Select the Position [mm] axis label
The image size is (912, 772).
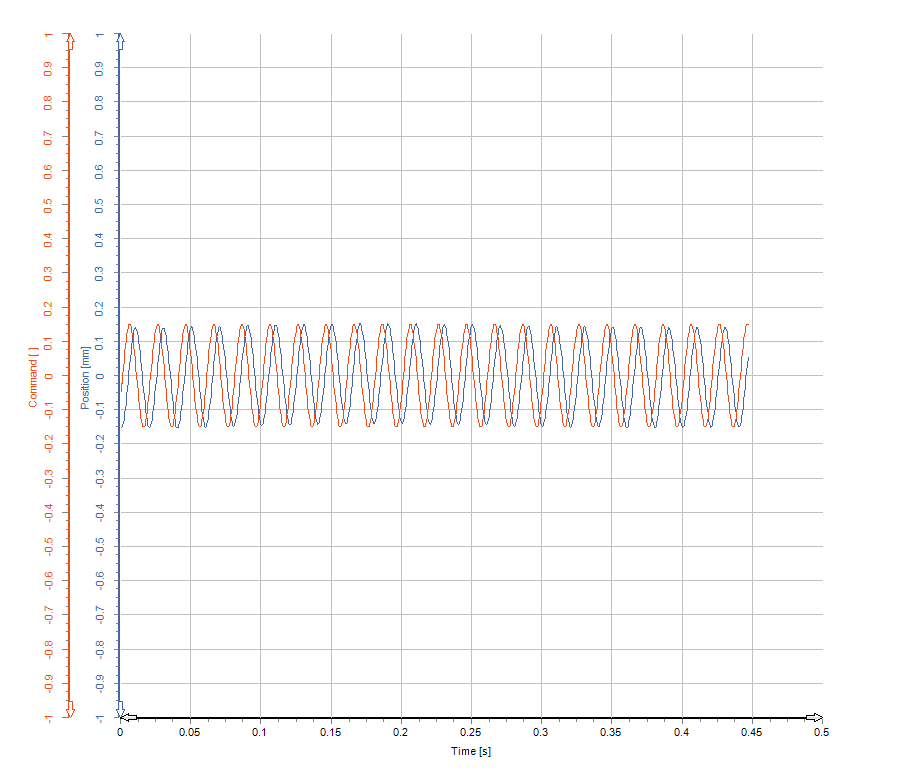86,376
